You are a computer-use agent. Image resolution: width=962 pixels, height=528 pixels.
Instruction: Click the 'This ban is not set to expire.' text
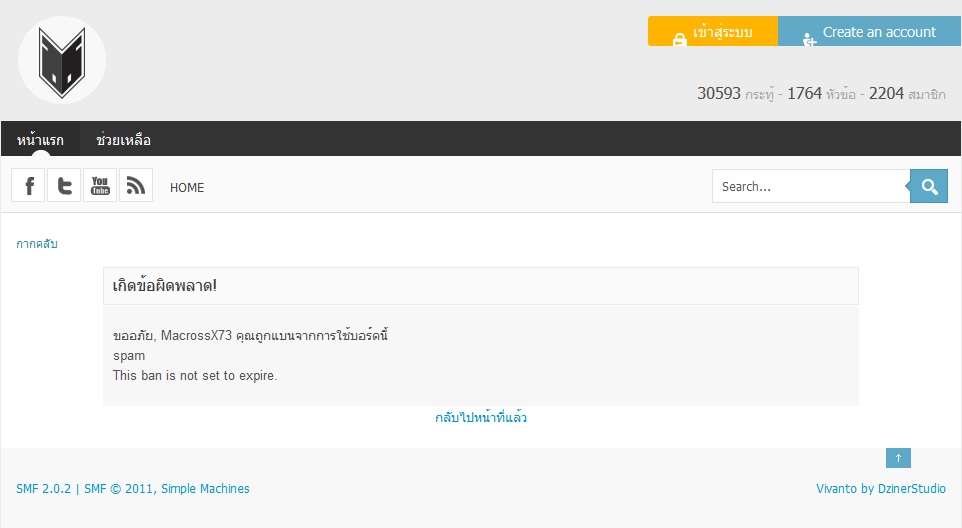tap(195, 375)
